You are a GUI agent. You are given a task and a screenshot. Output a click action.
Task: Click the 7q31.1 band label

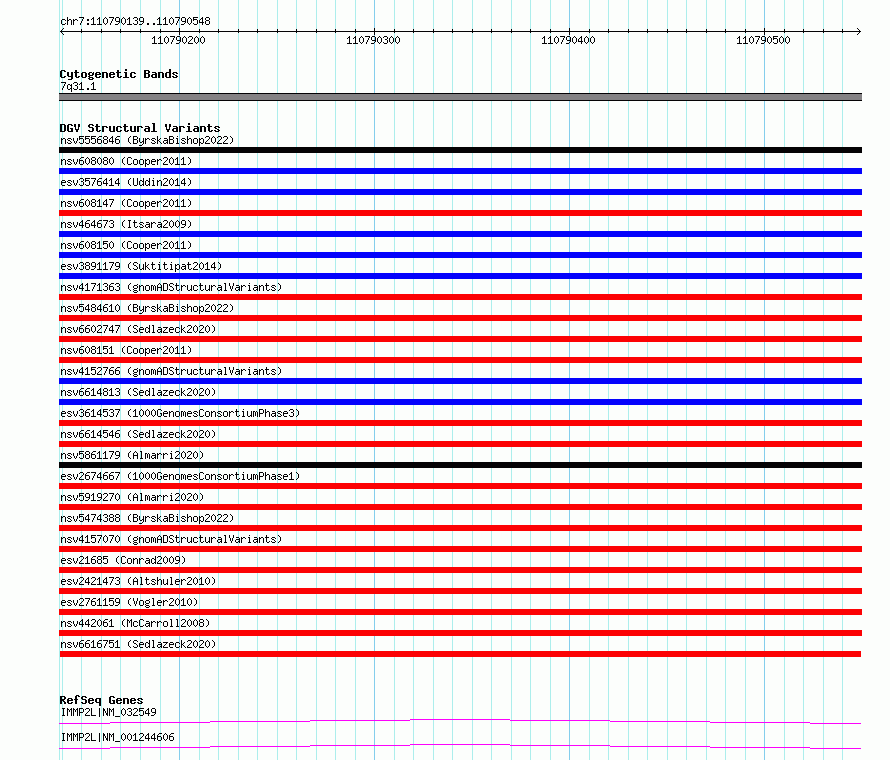point(78,86)
